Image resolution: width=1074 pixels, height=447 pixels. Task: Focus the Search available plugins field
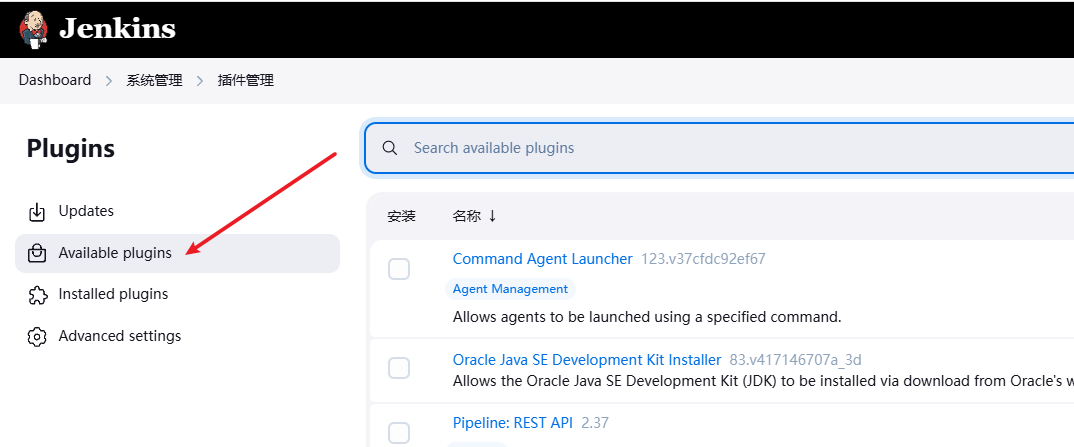pos(700,148)
